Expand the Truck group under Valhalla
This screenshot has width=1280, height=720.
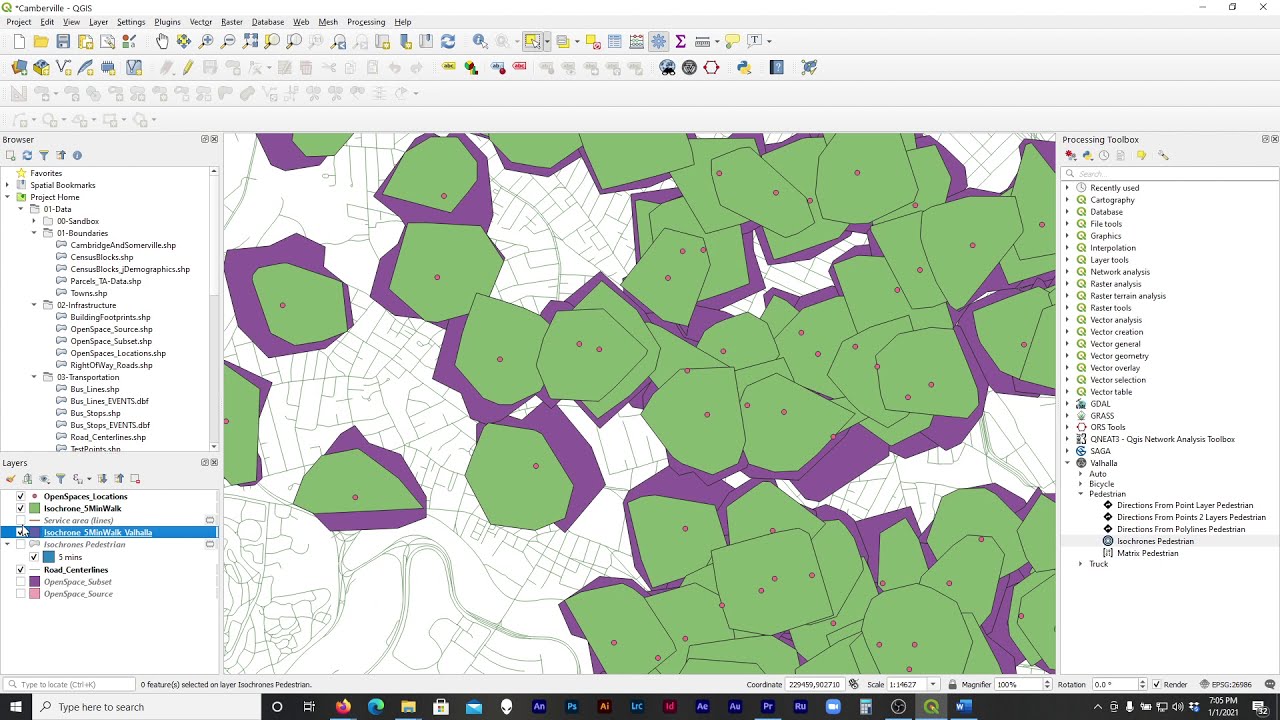pos(1080,564)
